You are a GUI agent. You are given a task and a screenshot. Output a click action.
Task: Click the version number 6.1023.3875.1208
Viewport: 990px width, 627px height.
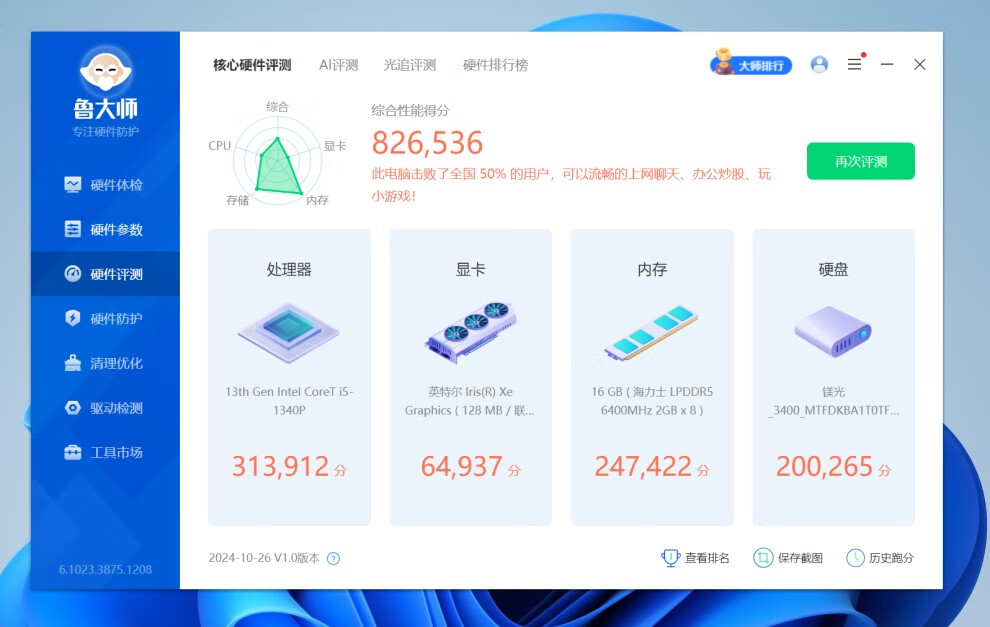click(105, 570)
